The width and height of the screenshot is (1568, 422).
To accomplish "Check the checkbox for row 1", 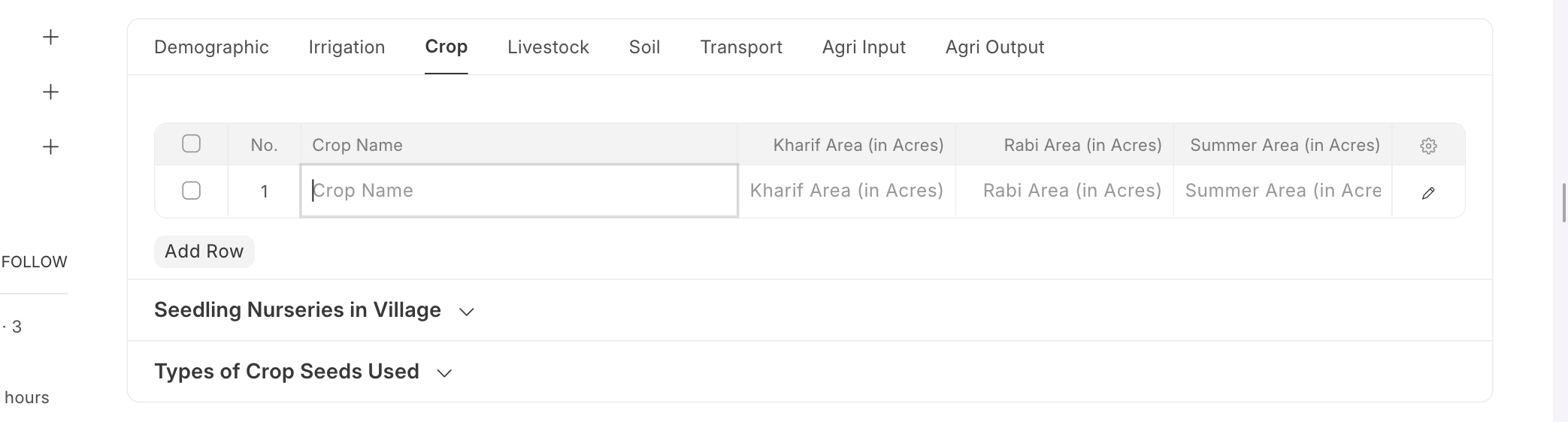I will point(192,191).
